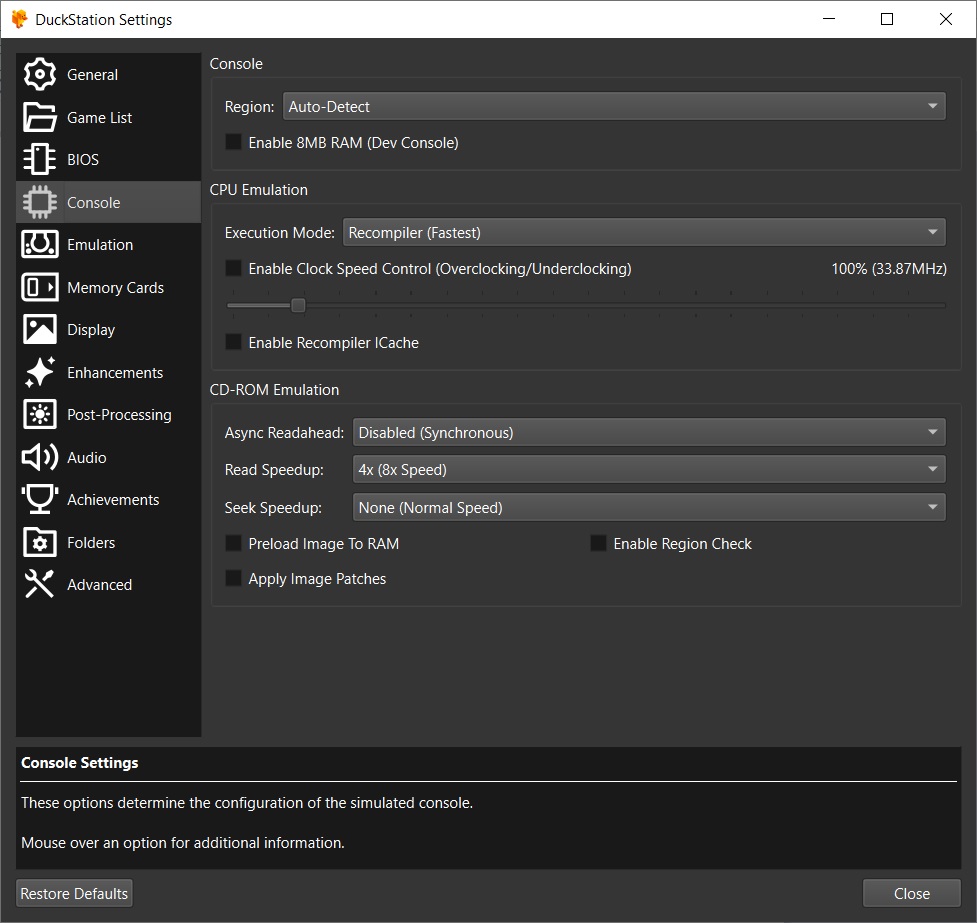977x923 pixels.
Task: Select Memory Cards settings label
Action: pos(115,288)
